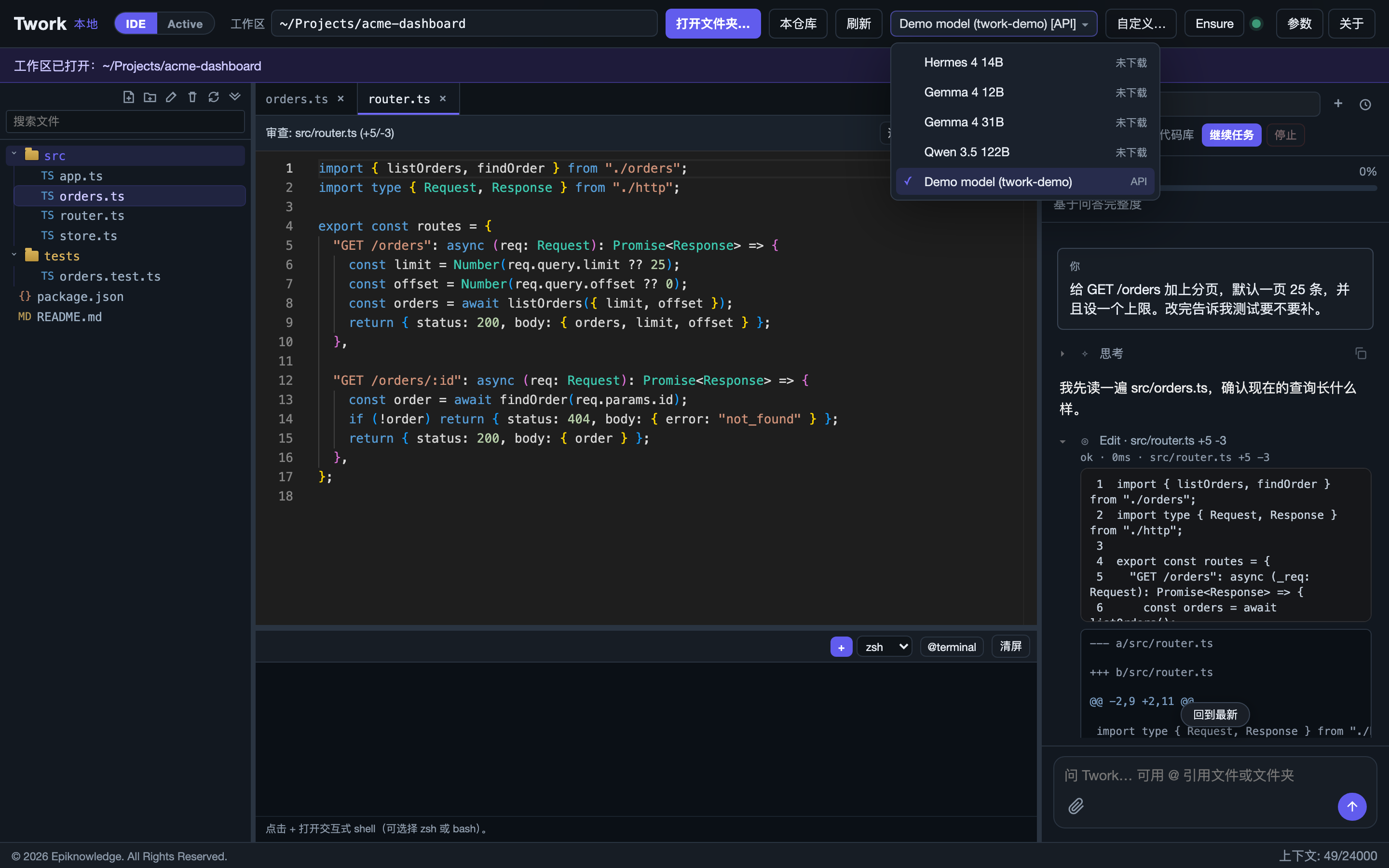Expand the 思考 thinking section

pyautogui.click(x=1062, y=353)
